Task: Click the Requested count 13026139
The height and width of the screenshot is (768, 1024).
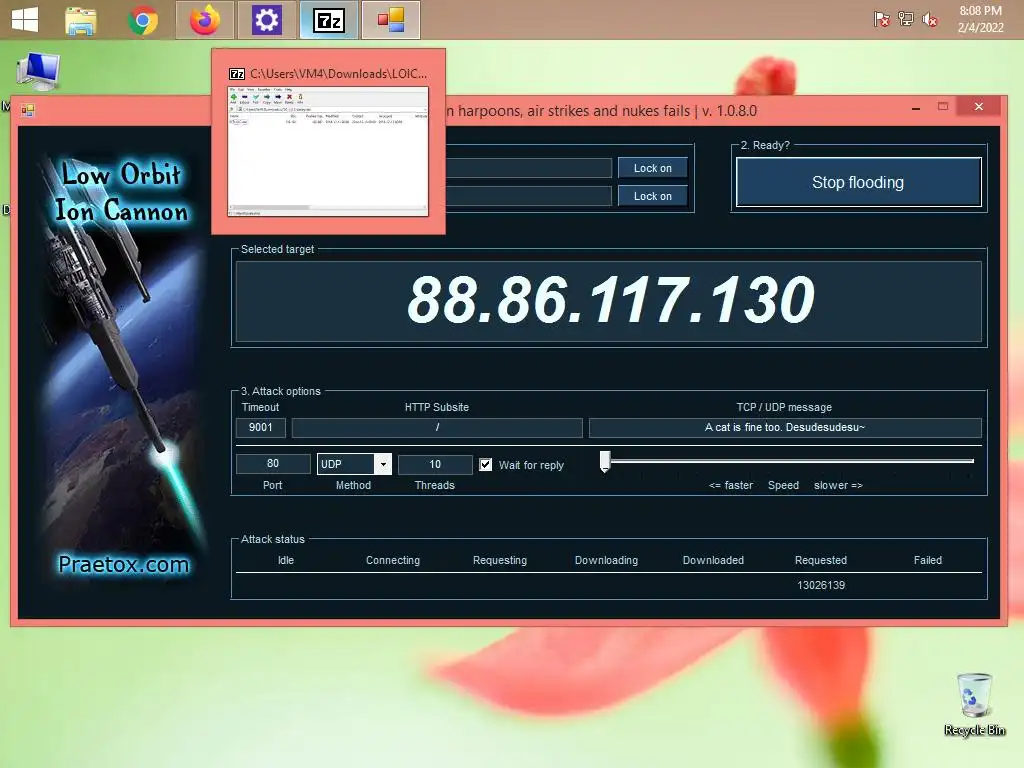Action: tap(821, 585)
